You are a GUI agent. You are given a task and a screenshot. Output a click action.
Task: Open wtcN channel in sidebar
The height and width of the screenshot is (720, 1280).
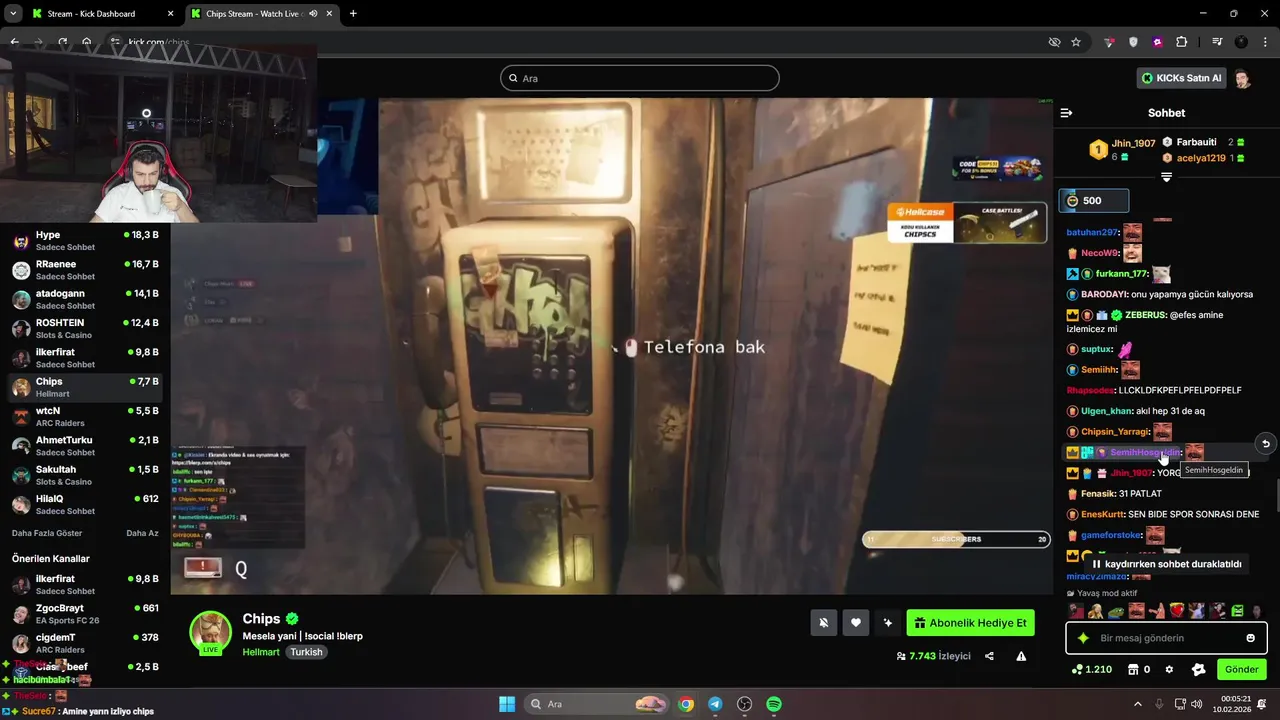click(x=85, y=417)
